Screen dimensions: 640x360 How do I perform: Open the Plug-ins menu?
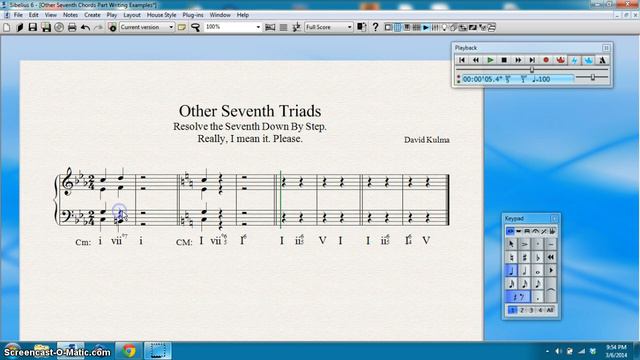click(193, 15)
